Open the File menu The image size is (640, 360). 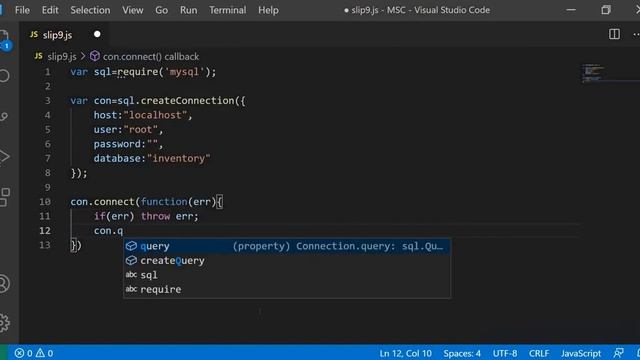pyautogui.click(x=22, y=10)
